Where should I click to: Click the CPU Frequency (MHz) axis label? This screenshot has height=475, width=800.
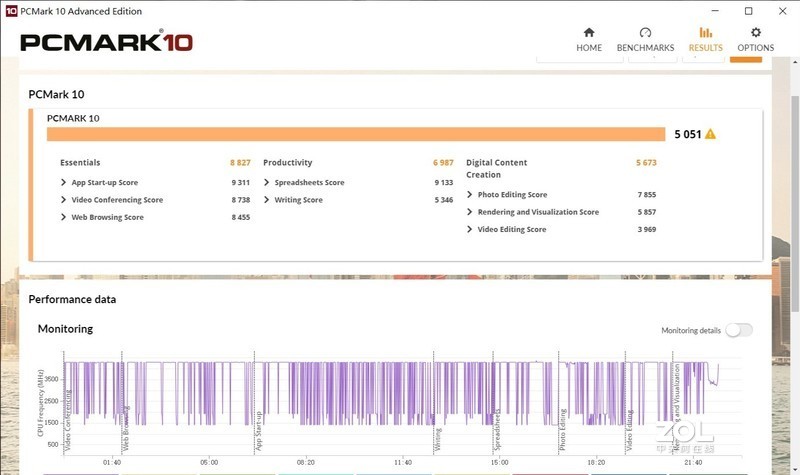[x=40, y=403]
